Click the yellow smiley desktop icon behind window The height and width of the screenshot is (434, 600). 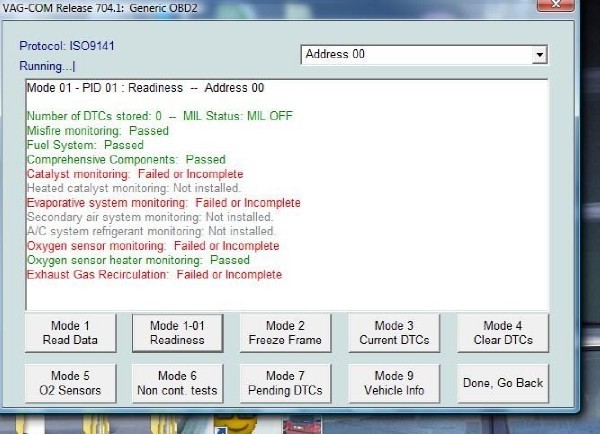236,424
